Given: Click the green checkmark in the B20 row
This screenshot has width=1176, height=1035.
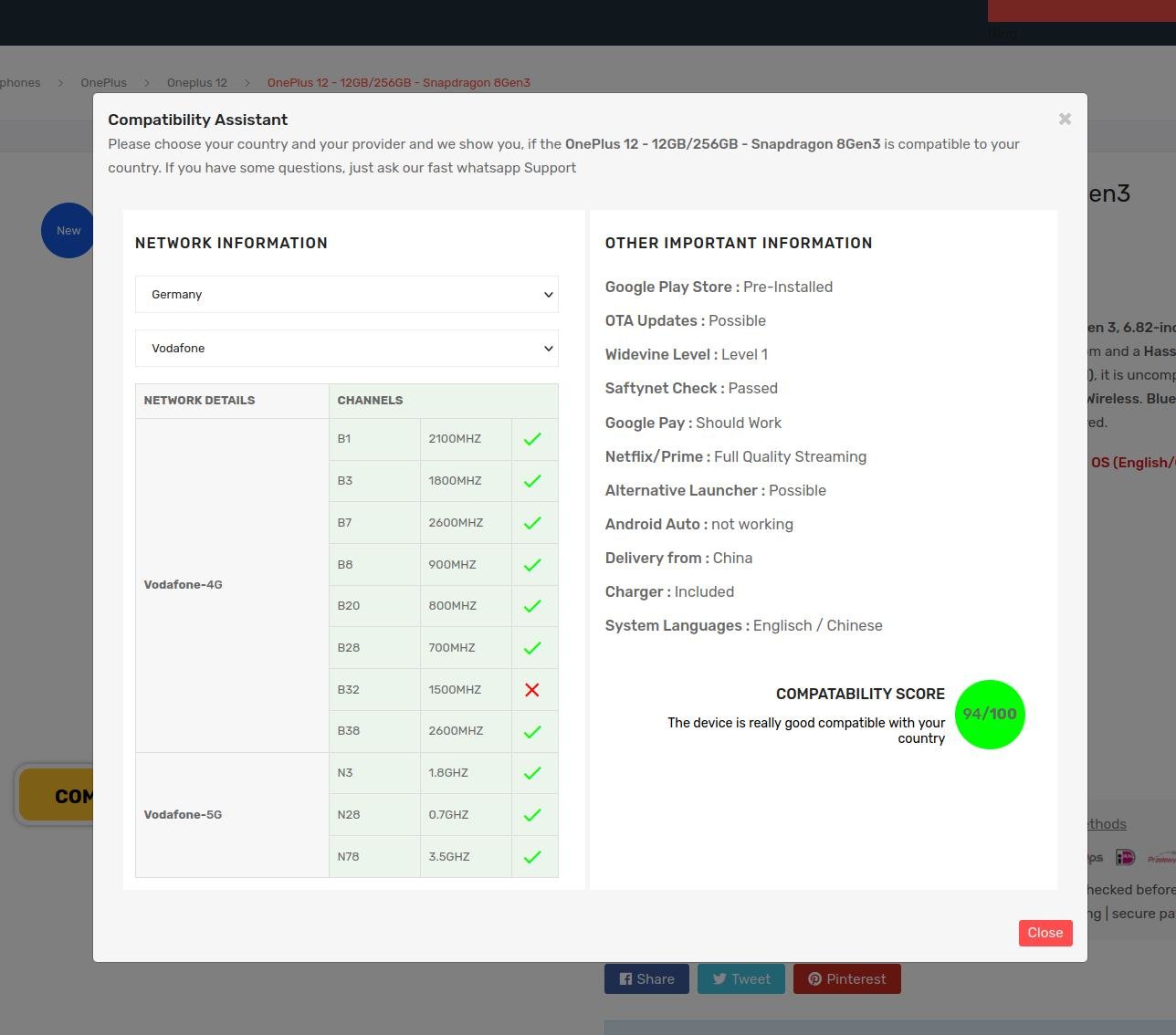Looking at the screenshot, I should click(532, 606).
